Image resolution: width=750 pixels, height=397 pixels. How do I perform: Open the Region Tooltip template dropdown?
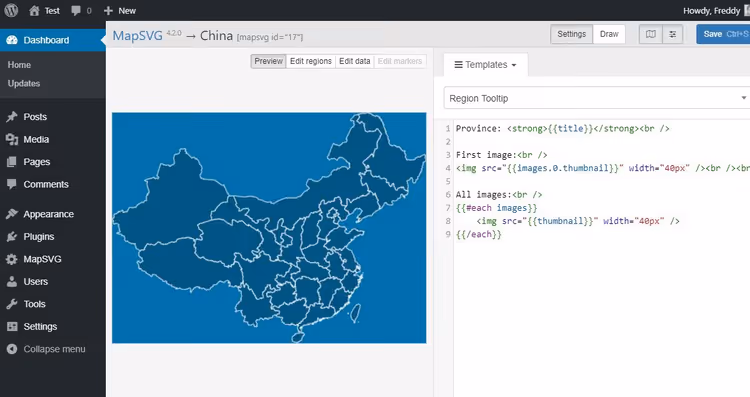(596, 98)
